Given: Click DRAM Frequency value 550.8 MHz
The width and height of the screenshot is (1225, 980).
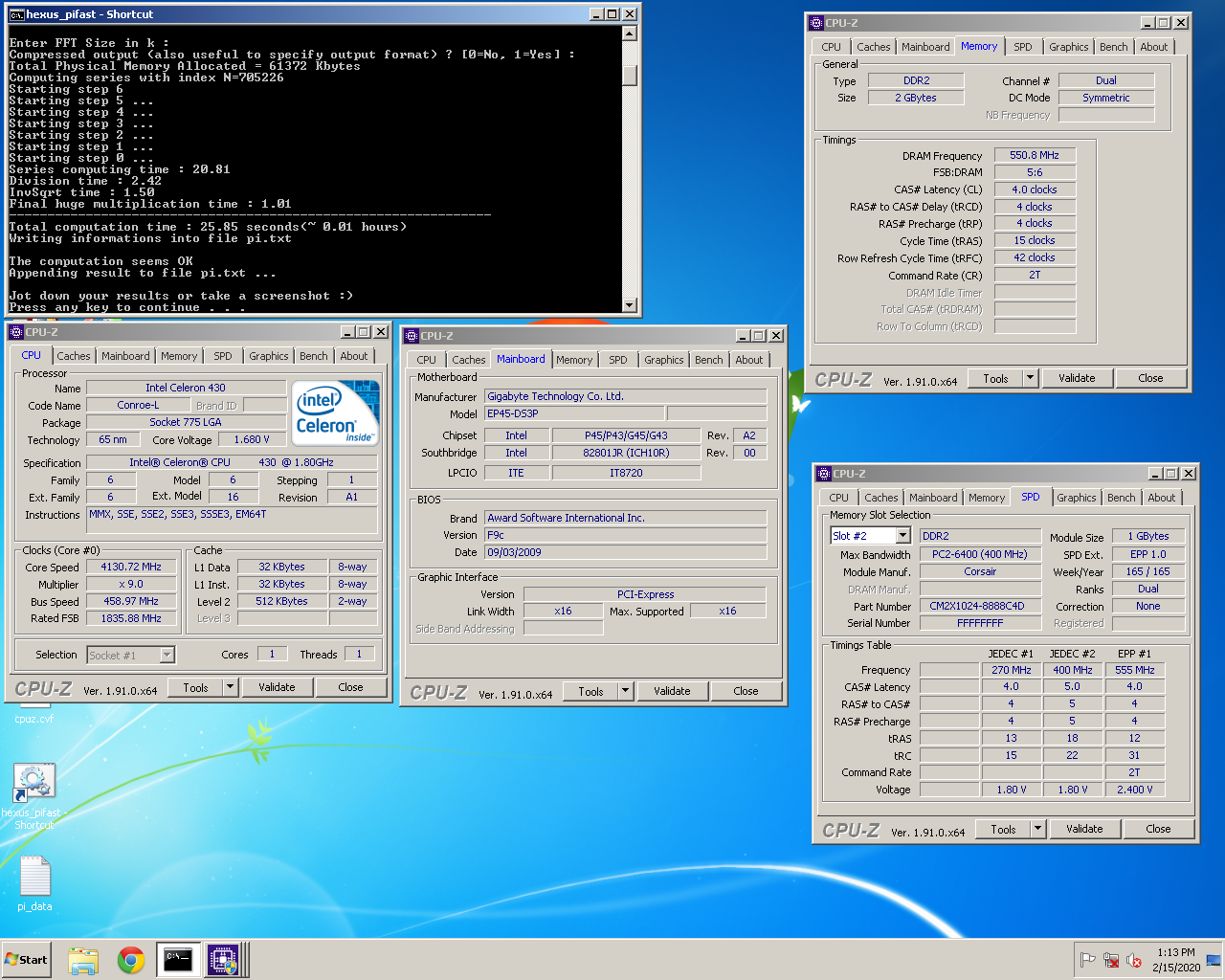Looking at the screenshot, I should 1035,155.
